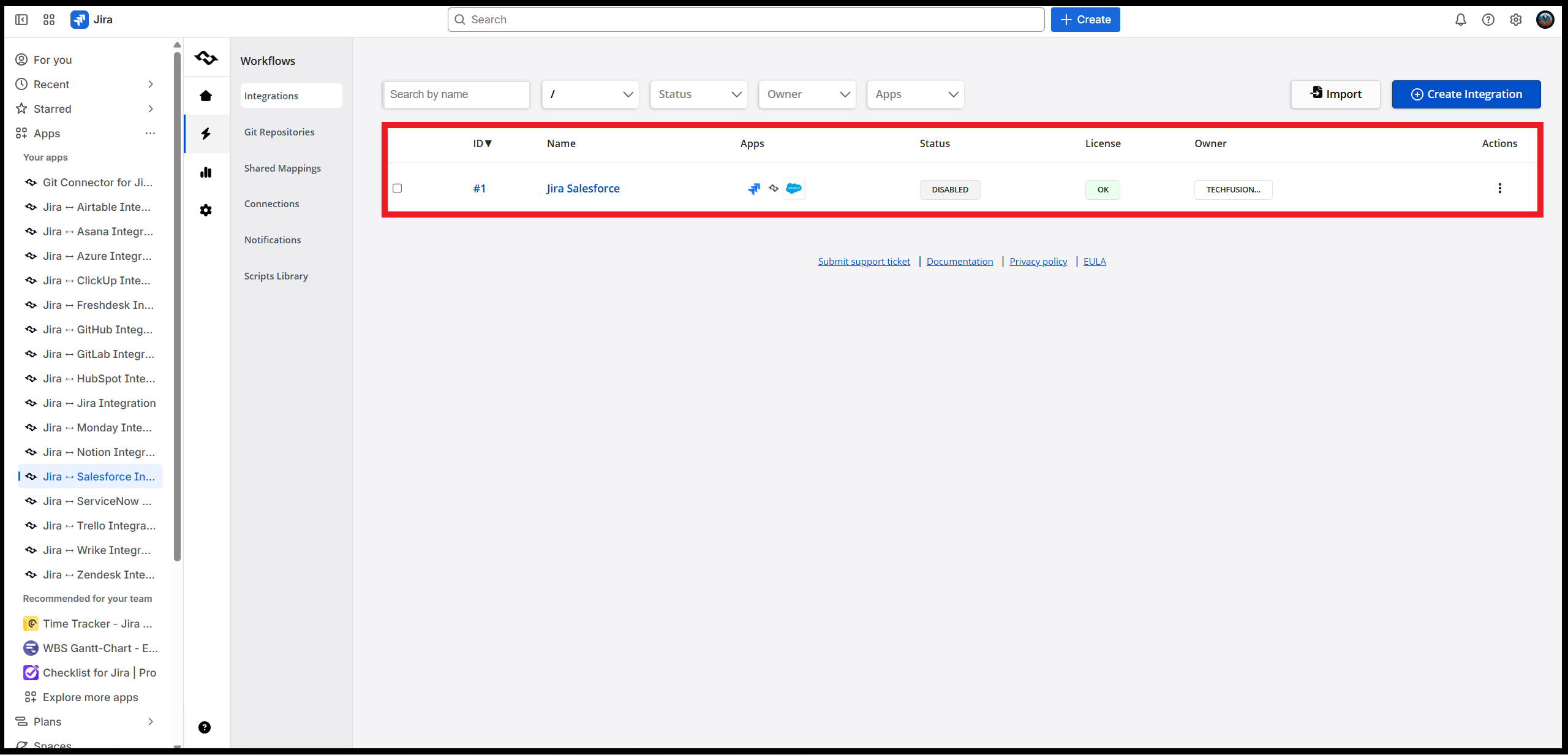1568x755 pixels.
Task: Click the black help question mark icon
Action: (205, 727)
